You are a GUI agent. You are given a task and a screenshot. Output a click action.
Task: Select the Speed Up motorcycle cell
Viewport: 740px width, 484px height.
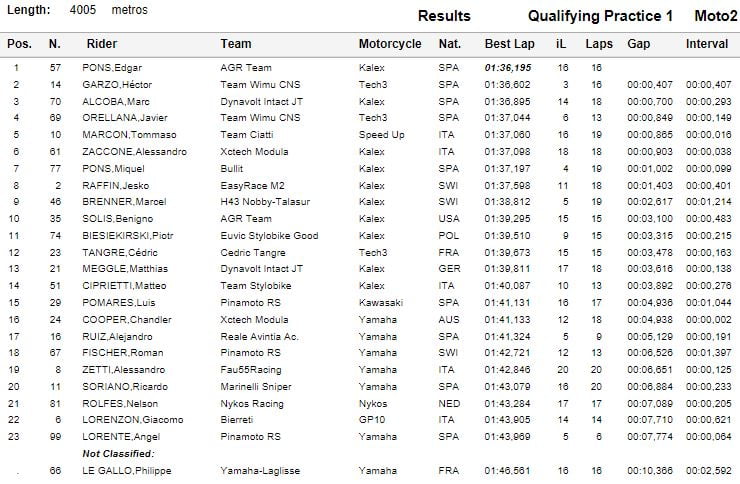click(382, 134)
